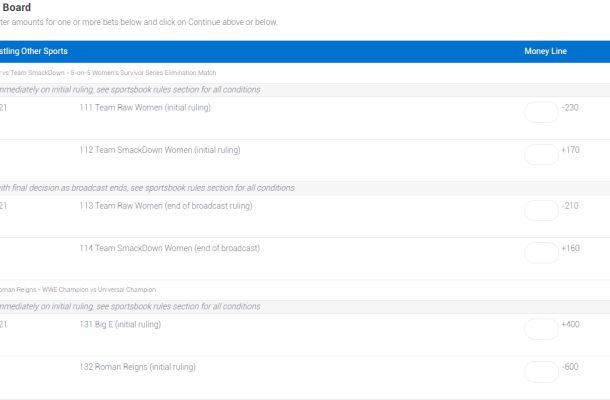Click bet amount field for Big E initial ruling

coord(541,329)
